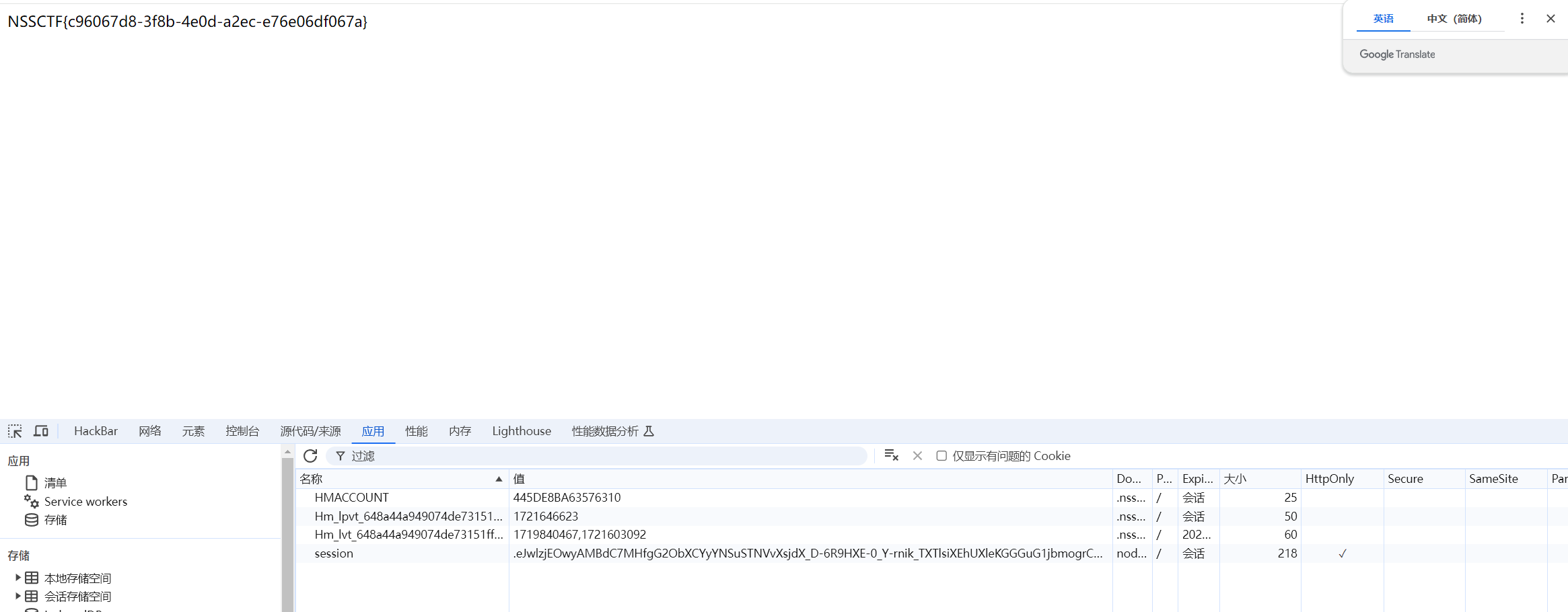Delete selected cookie X icon

point(917,455)
